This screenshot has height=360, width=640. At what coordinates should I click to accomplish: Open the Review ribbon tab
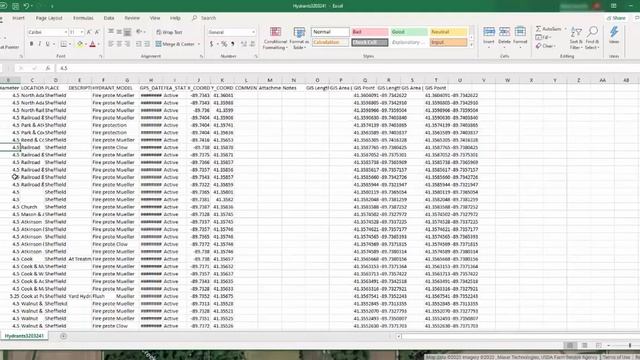click(132, 18)
